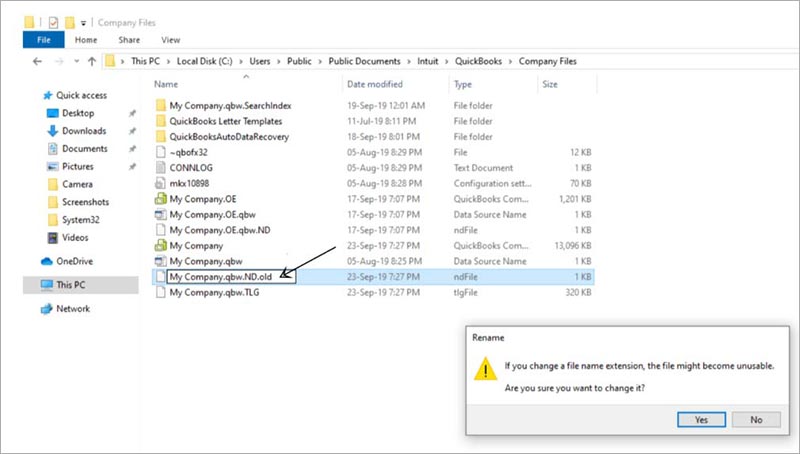This screenshot has width=800, height=454.
Task: Click Yes in the Rename dialog
Action: 702,419
